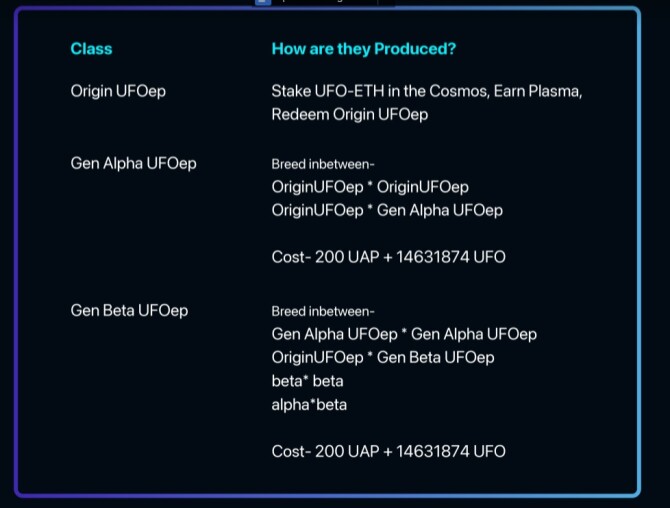Click 'OriginUFOep * Gen Beta UFOep' line
This screenshot has height=508, width=670.
pos(383,358)
